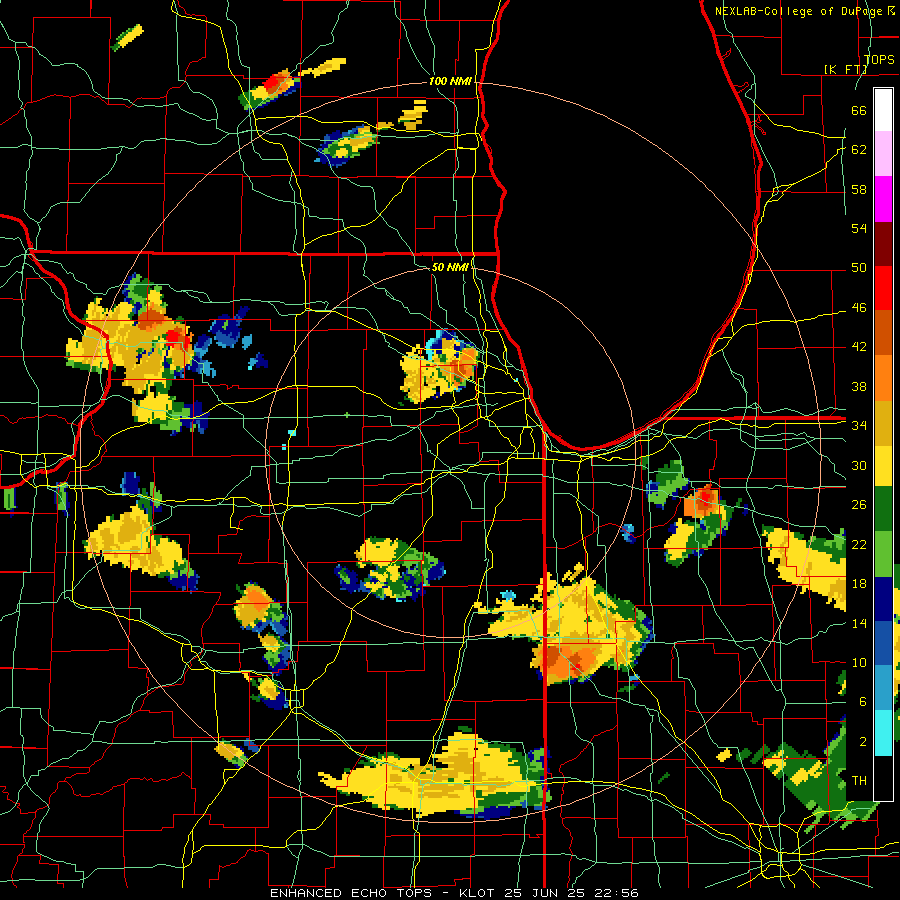The height and width of the screenshot is (900, 900).
Task: Select the light green legend swatch
Action: 883,554
